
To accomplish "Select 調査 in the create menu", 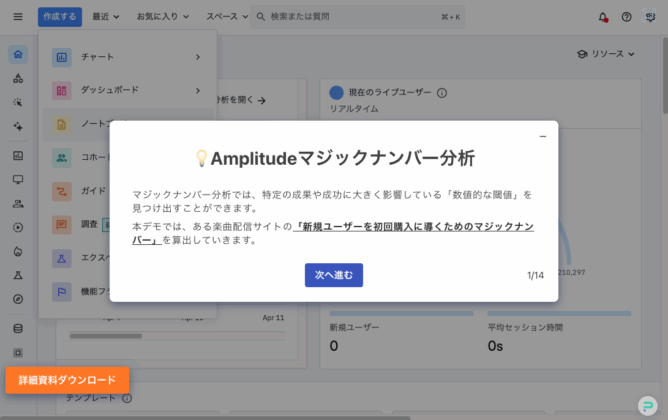I will pyautogui.click(x=89, y=224).
